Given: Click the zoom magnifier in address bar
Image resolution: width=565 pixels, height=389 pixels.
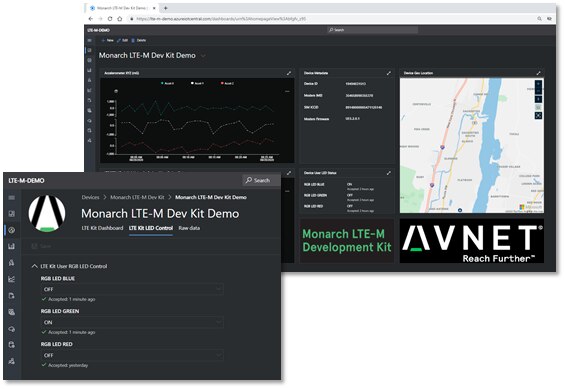Looking at the screenshot, I should pos(539,19).
